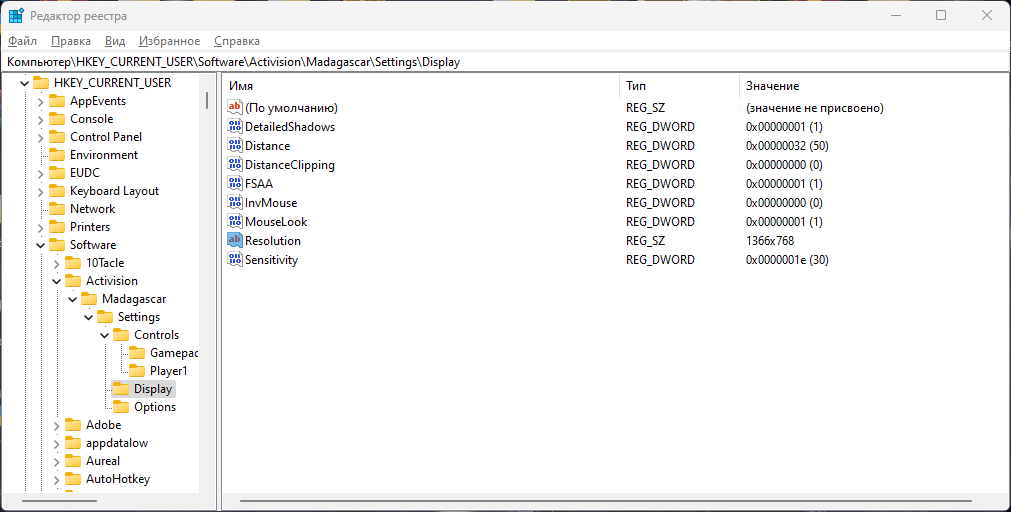The image size is (1011, 512).
Task: Select the Resolution value name
Action: tap(273, 241)
